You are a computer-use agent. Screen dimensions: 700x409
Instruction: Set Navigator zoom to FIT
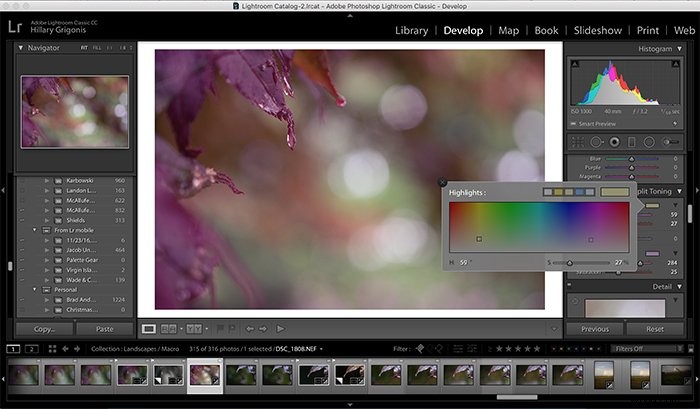(x=84, y=48)
